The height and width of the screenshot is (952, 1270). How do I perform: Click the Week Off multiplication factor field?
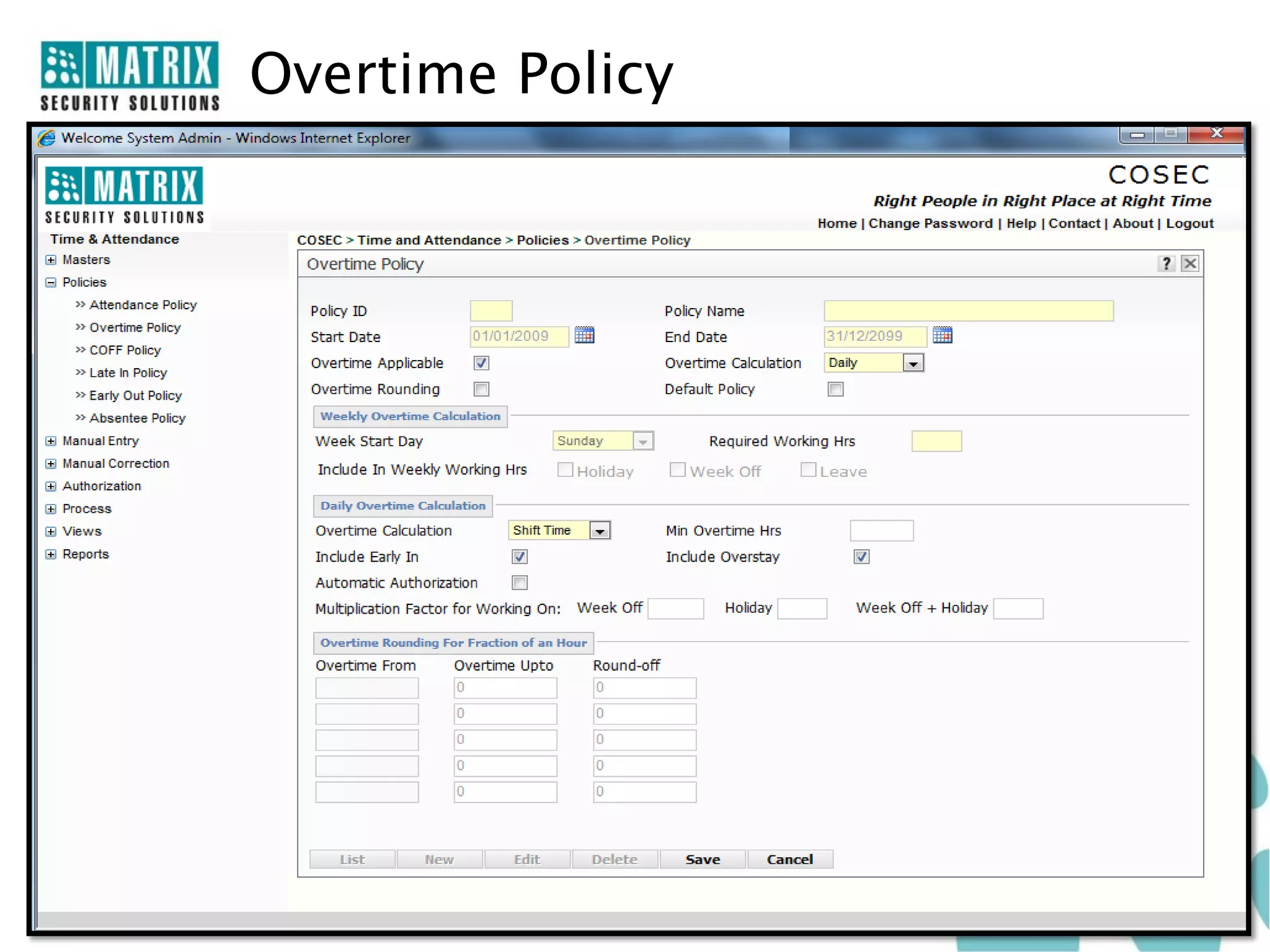[x=675, y=609]
